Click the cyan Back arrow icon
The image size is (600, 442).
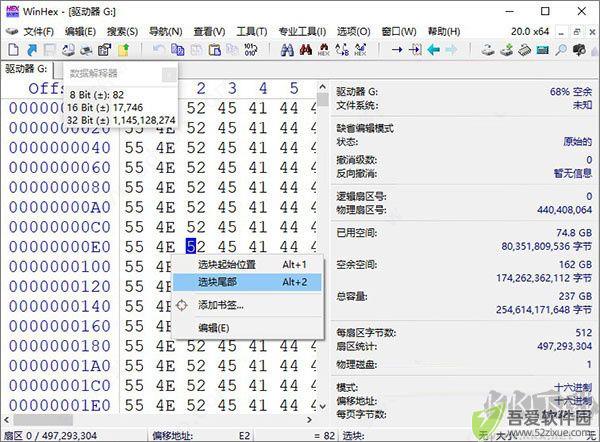(434, 50)
